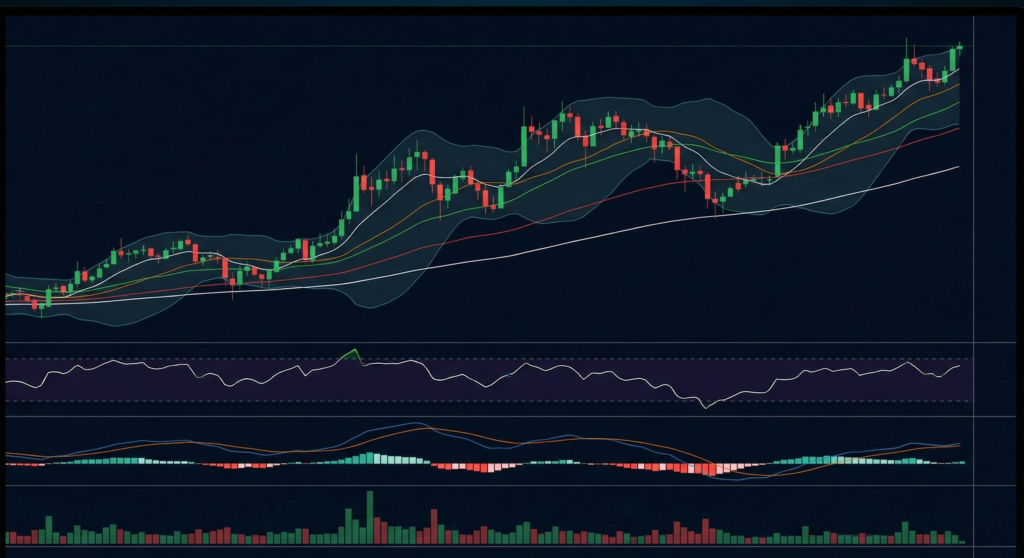Click the blue MACD line peak
Screen dimensions: 1024x558
click(x=412, y=424)
